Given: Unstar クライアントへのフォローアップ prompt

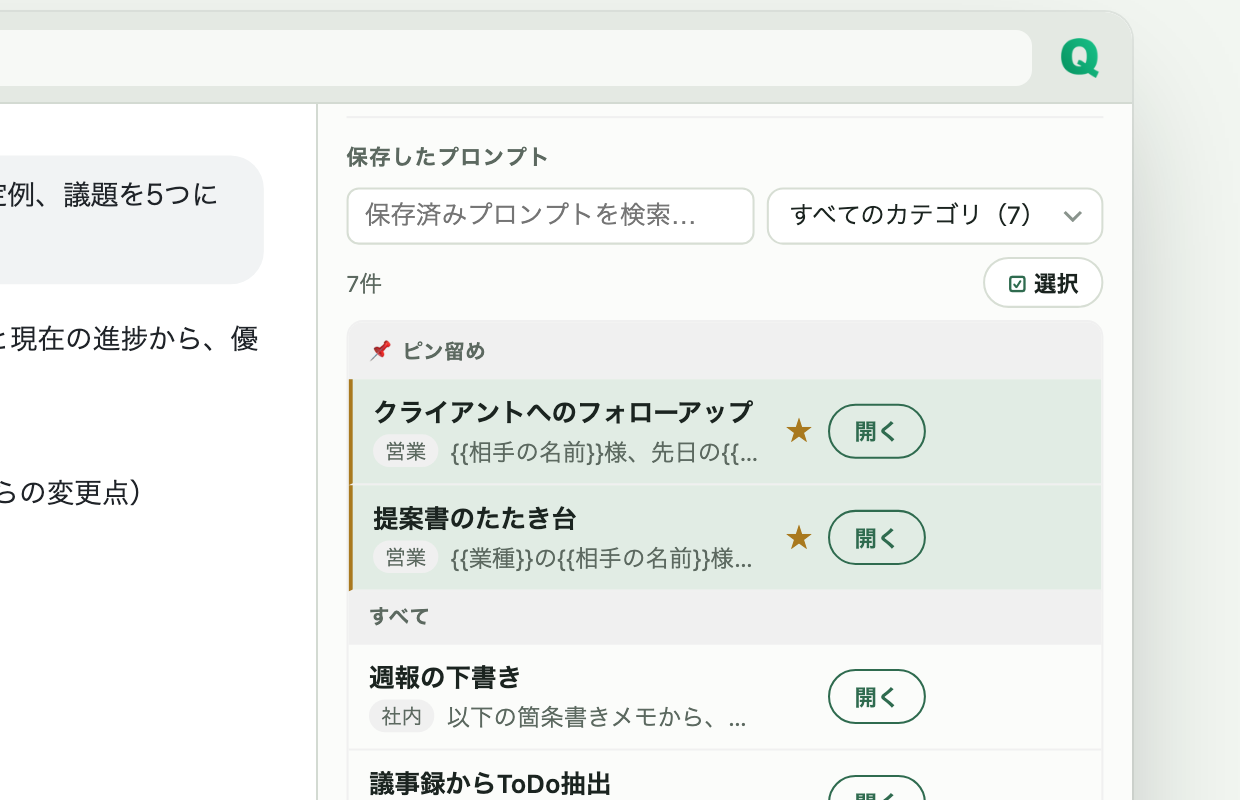Looking at the screenshot, I should (x=798, y=431).
